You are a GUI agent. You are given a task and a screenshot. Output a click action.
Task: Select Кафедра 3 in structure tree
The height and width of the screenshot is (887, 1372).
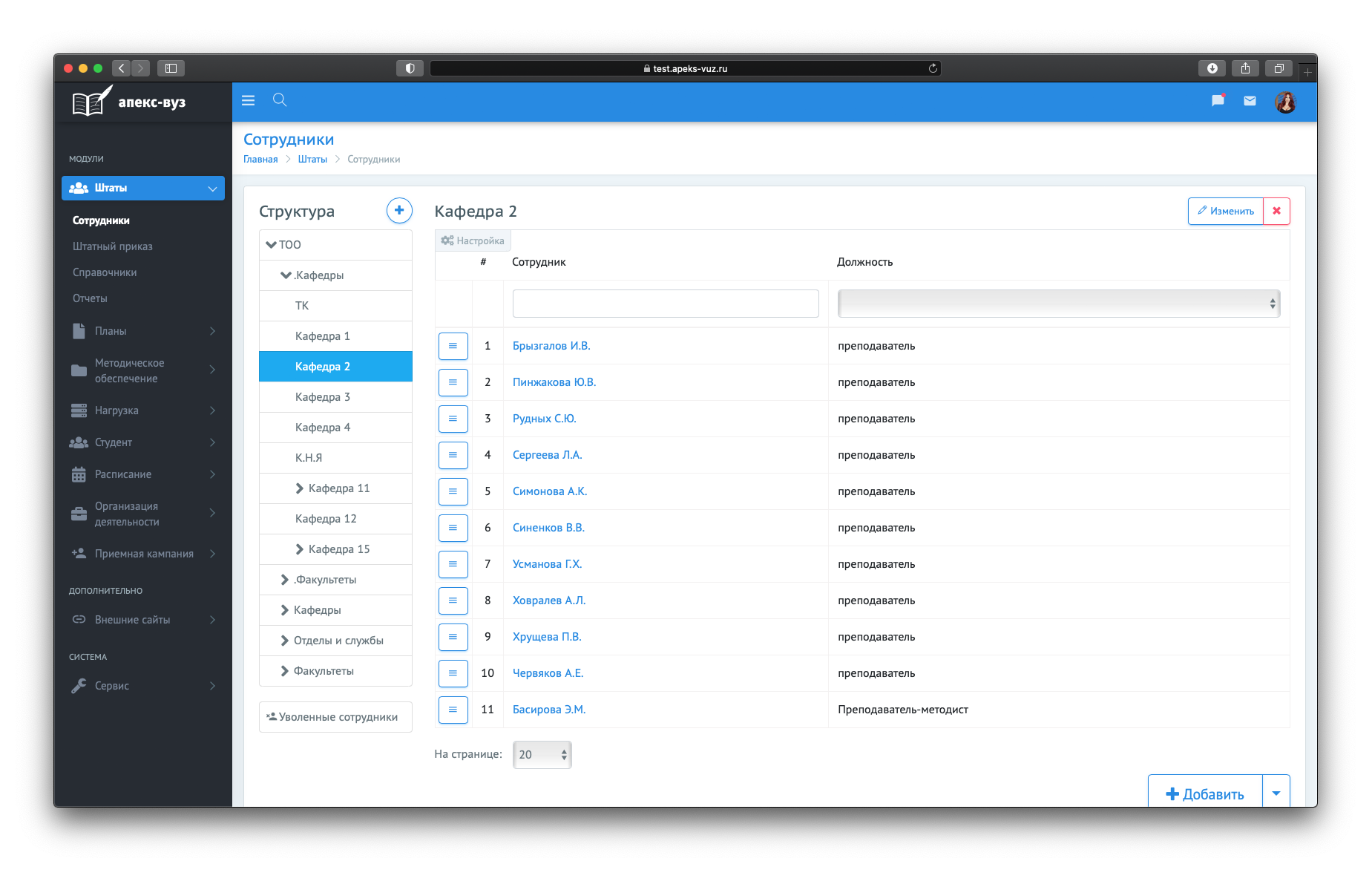pos(335,397)
